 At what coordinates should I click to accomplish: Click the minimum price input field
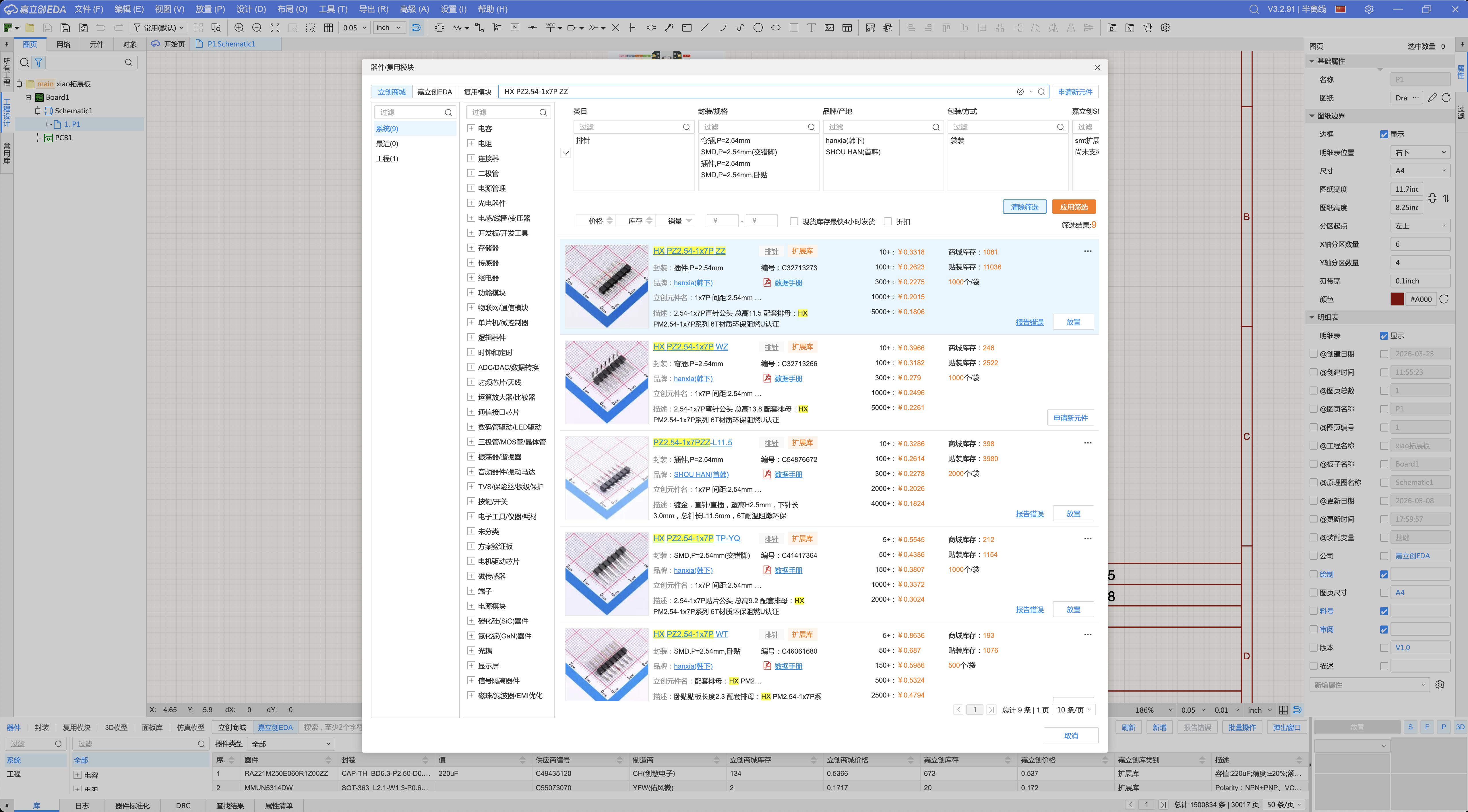tap(722, 221)
